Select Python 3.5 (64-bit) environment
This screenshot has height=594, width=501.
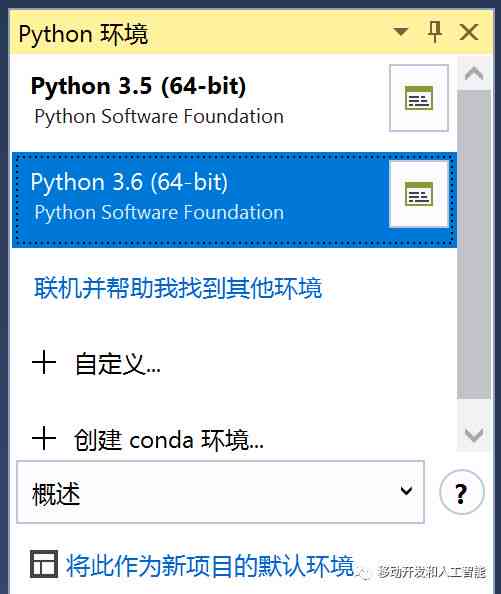pyautogui.click(x=200, y=100)
